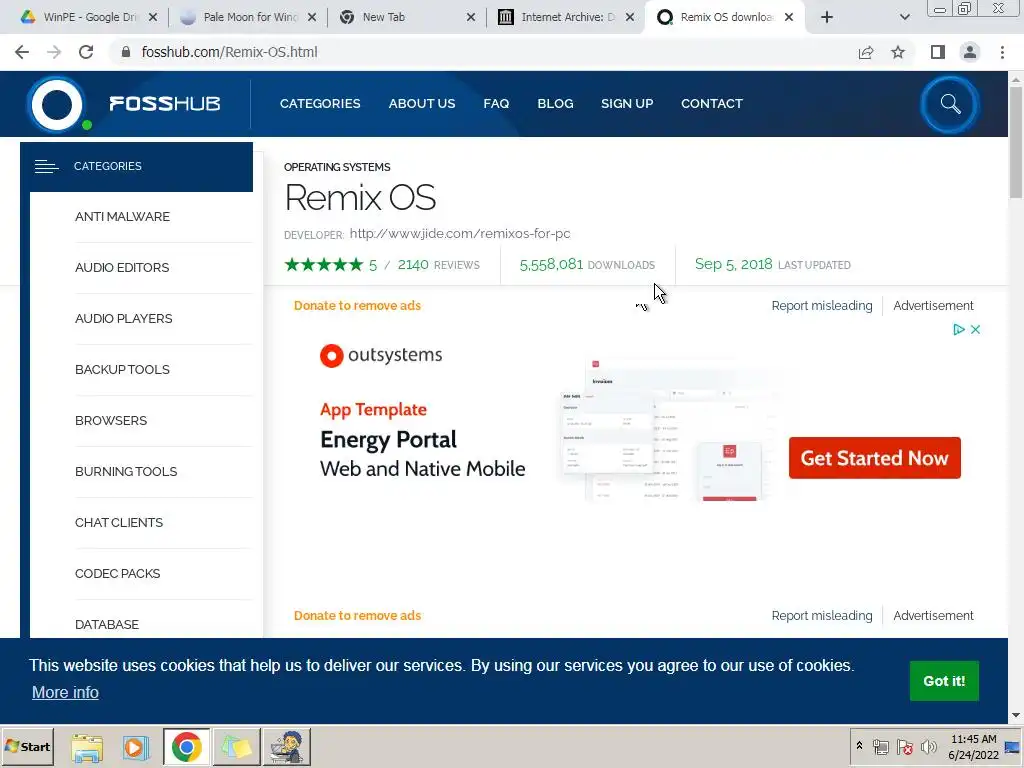Viewport: 1024px width, 768px height.
Task: Click the Sep 5, 2018 last updated date
Action: (x=733, y=264)
